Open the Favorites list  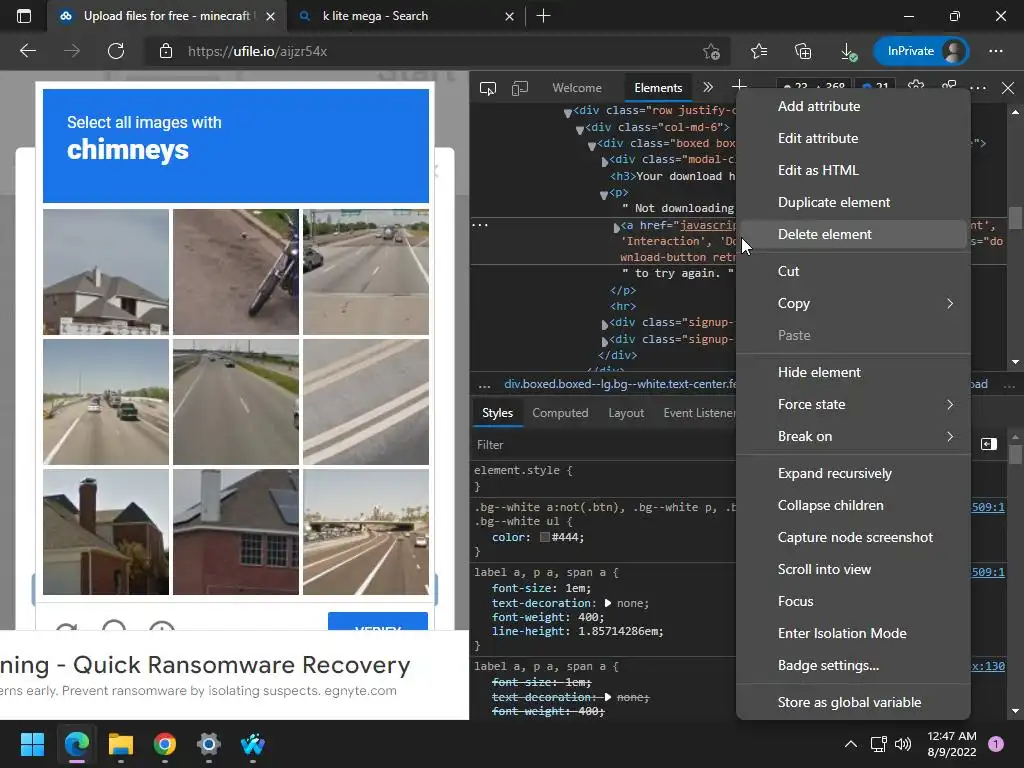click(x=759, y=51)
